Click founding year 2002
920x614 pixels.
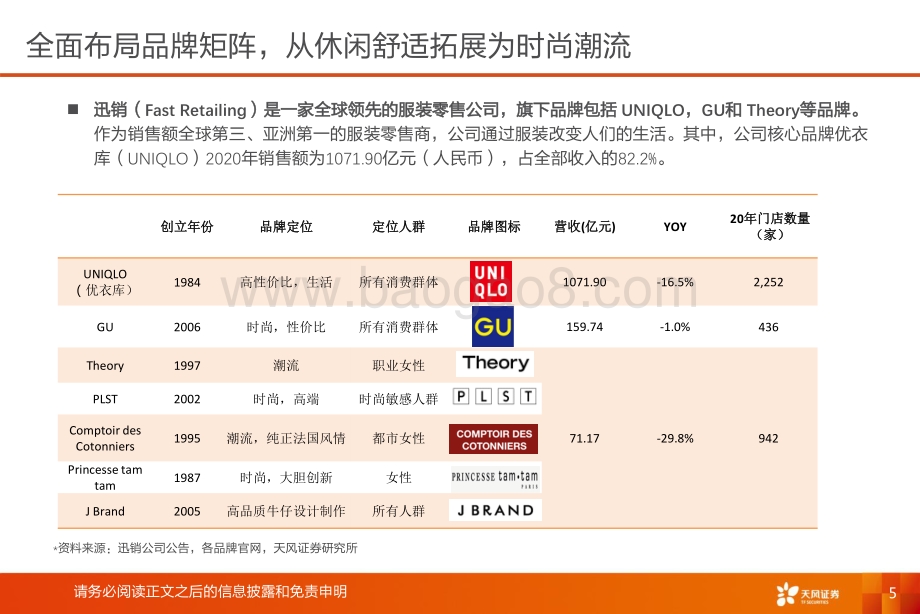pyautogui.click(x=187, y=399)
